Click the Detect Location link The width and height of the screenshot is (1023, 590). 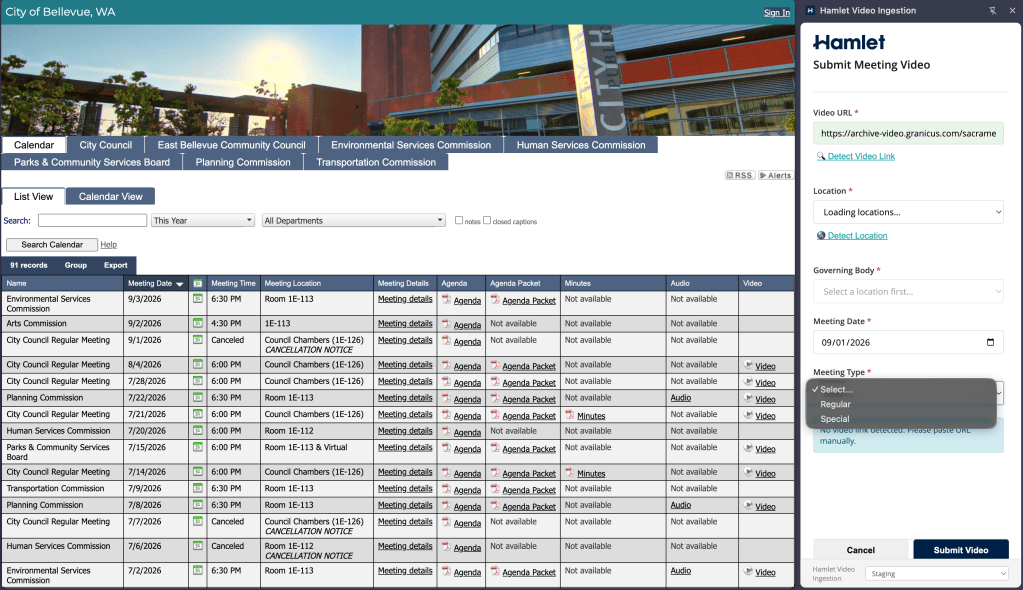tap(857, 236)
